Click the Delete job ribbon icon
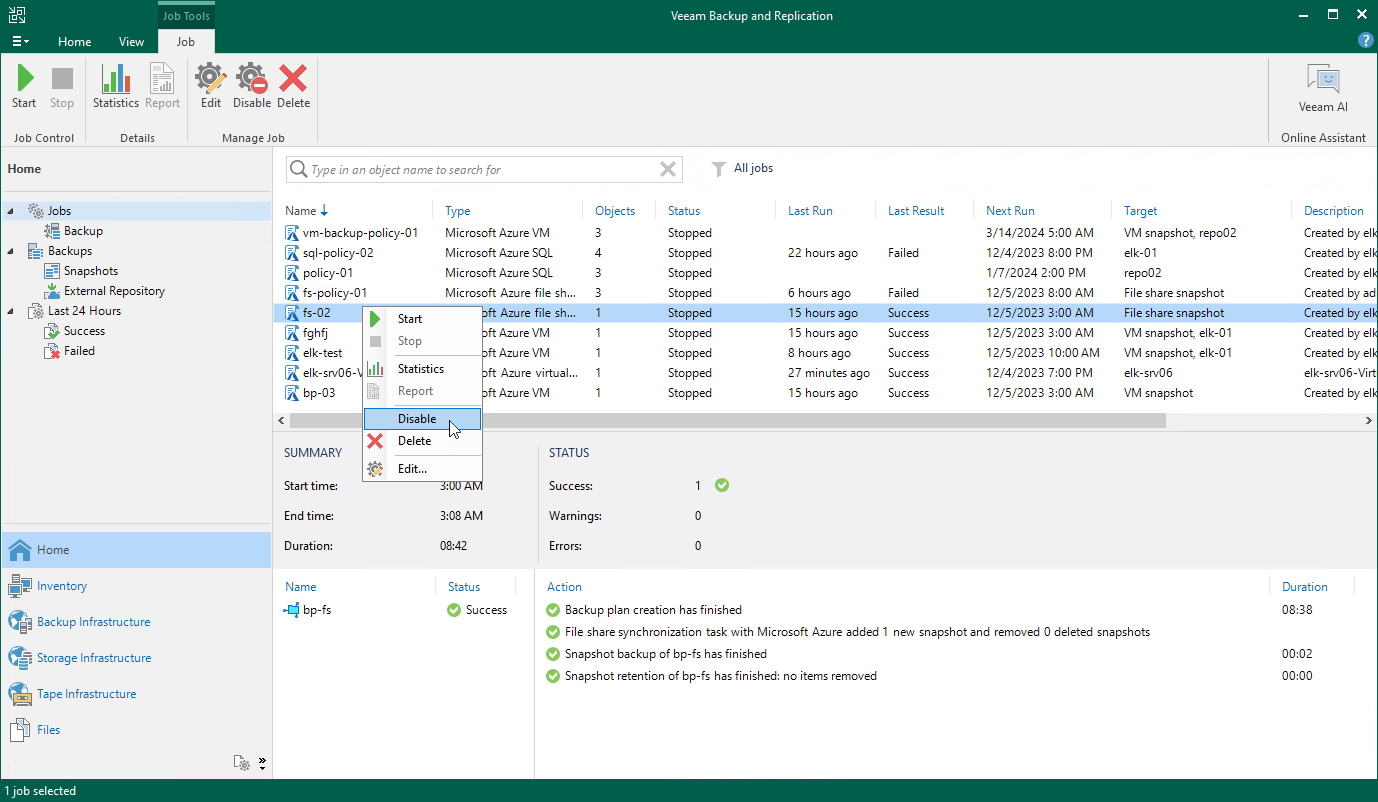The width and height of the screenshot is (1378, 802). coord(293,87)
